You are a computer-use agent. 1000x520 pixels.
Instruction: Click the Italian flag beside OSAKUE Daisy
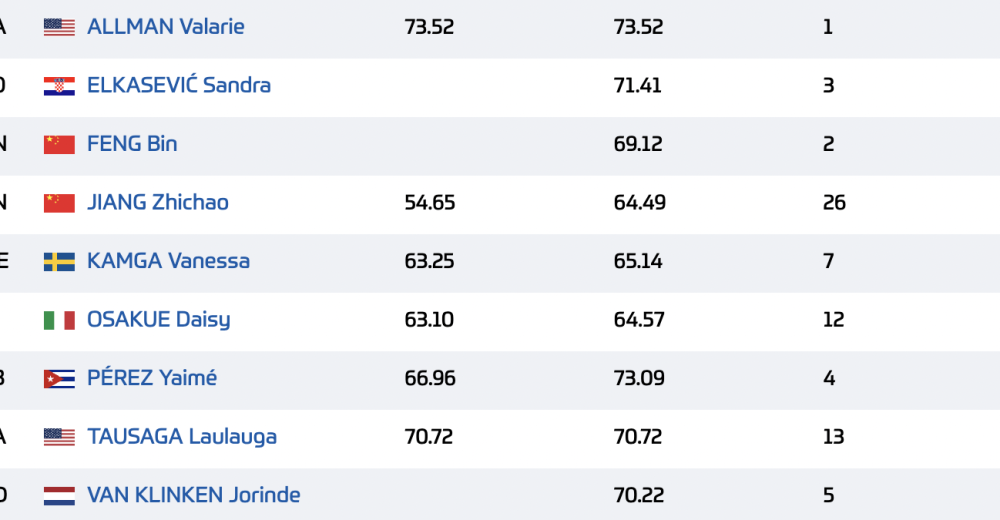59,320
